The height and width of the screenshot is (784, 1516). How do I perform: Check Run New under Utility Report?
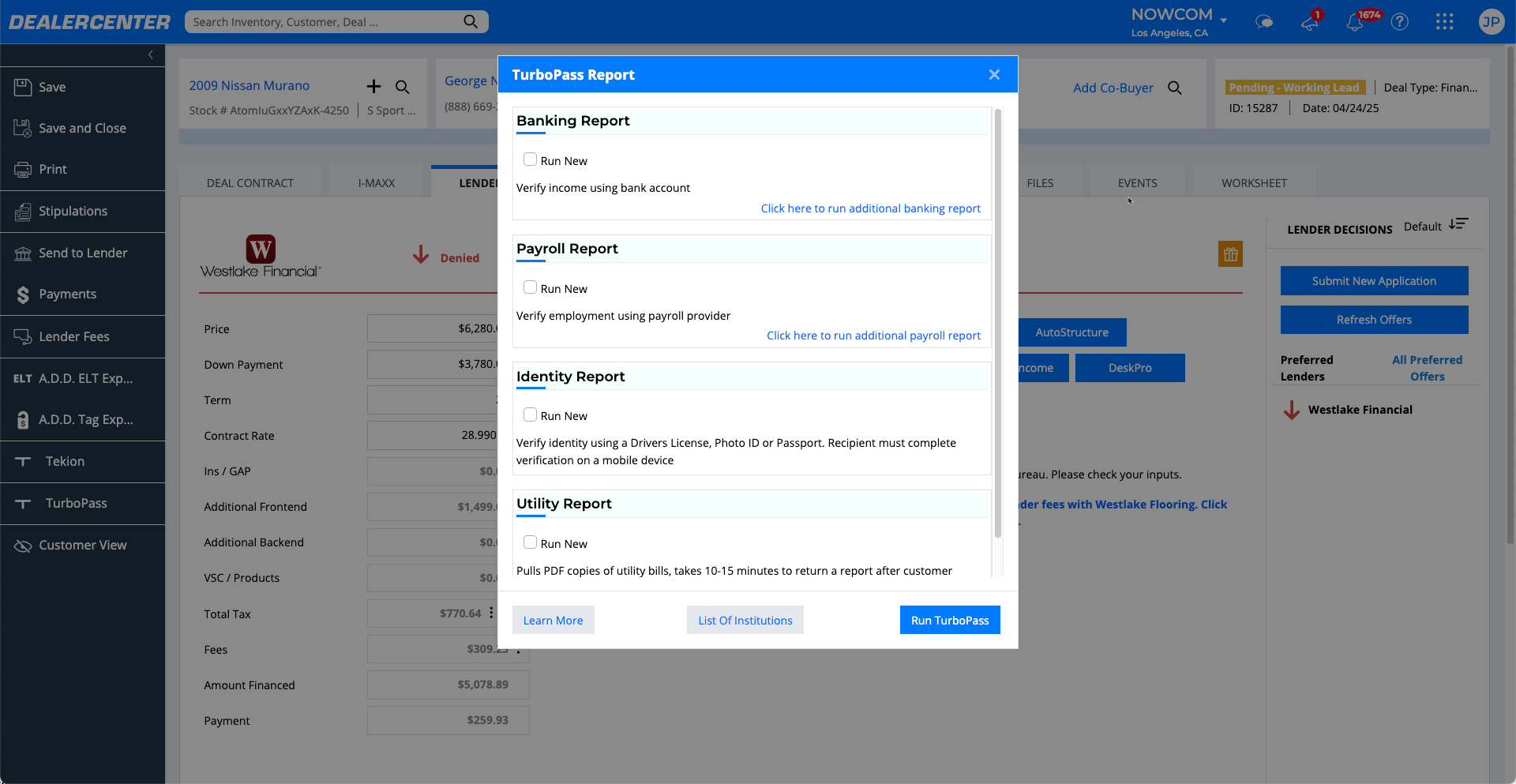[x=530, y=542]
